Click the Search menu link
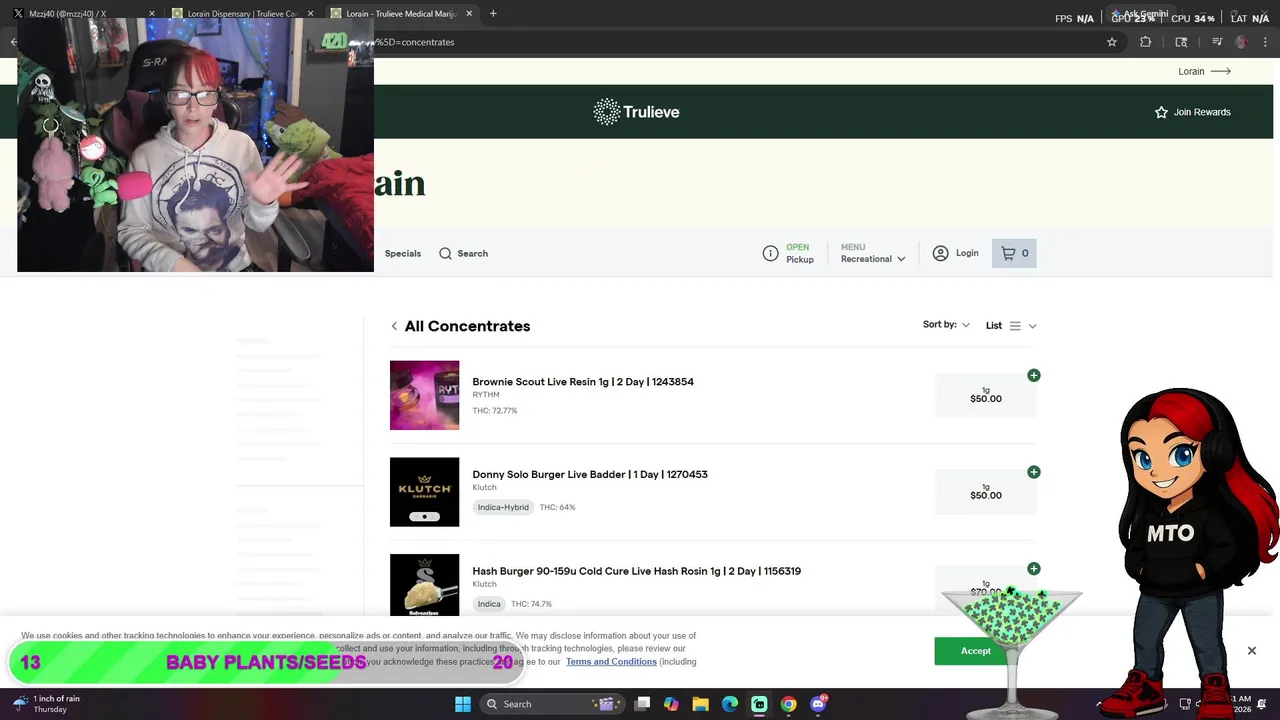The height and width of the screenshot is (720, 1280). click(473, 253)
